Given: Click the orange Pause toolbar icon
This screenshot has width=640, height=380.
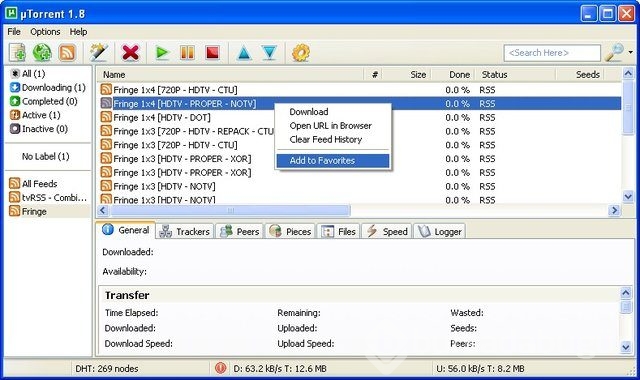Looking at the screenshot, I should [187, 53].
